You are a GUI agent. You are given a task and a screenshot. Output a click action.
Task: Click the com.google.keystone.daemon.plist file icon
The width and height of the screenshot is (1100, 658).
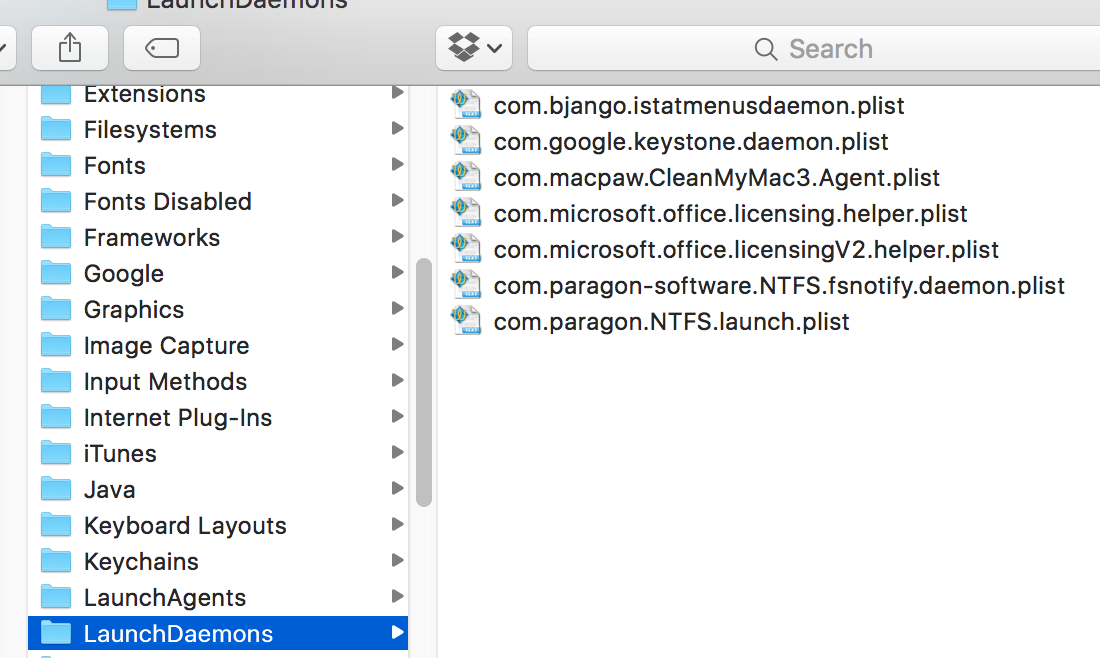coord(464,141)
